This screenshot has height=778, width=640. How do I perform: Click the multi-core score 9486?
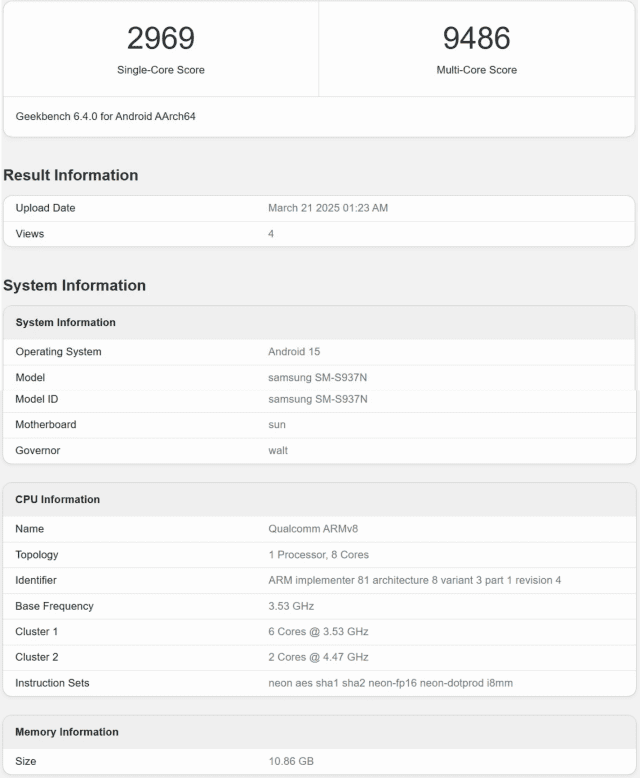pyautogui.click(x=476, y=38)
